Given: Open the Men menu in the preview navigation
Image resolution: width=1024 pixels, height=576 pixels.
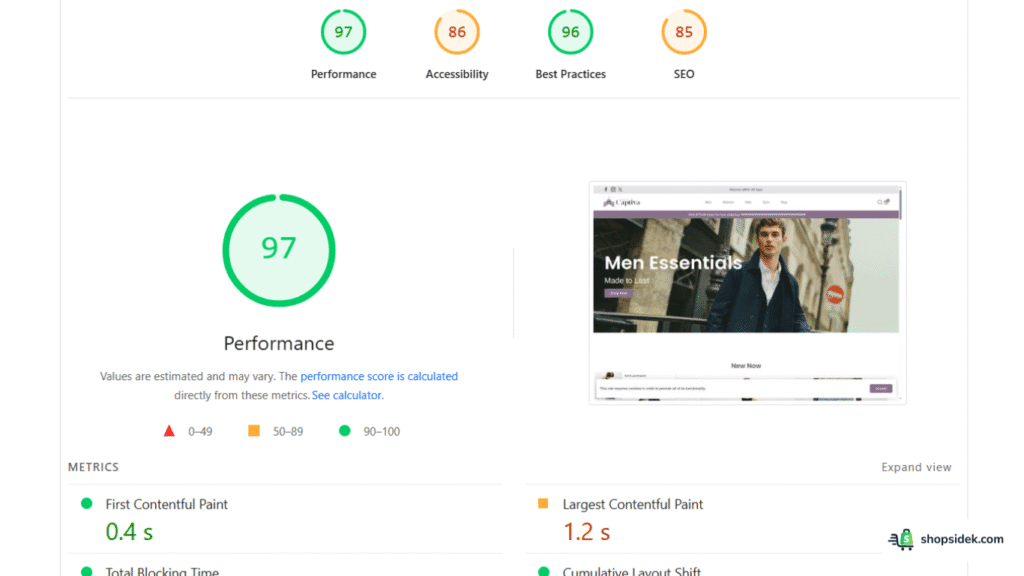Looking at the screenshot, I should (x=708, y=202).
